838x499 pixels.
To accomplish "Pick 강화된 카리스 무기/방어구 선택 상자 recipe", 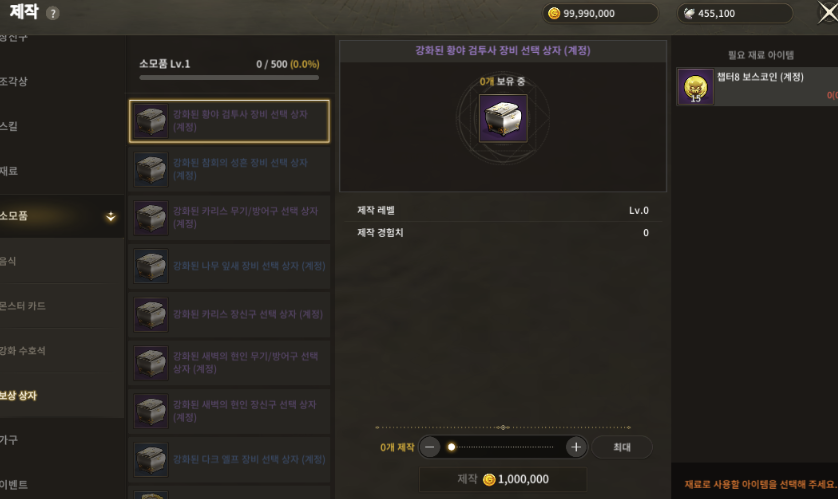I will tap(229, 217).
